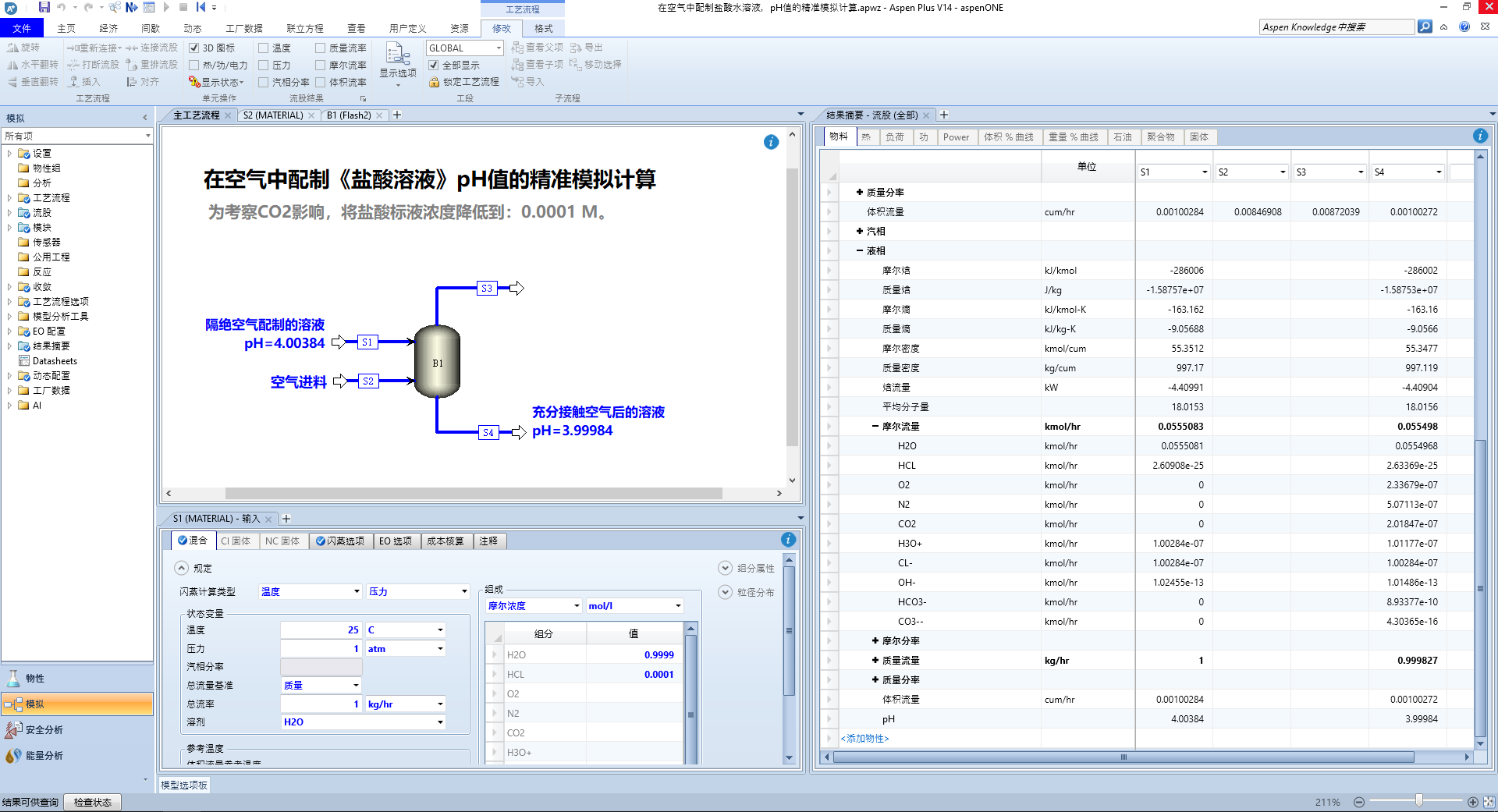Toggle the 3D 图标 checkbox
Screen dimensions: 1498x812
pyautogui.click(x=194, y=48)
